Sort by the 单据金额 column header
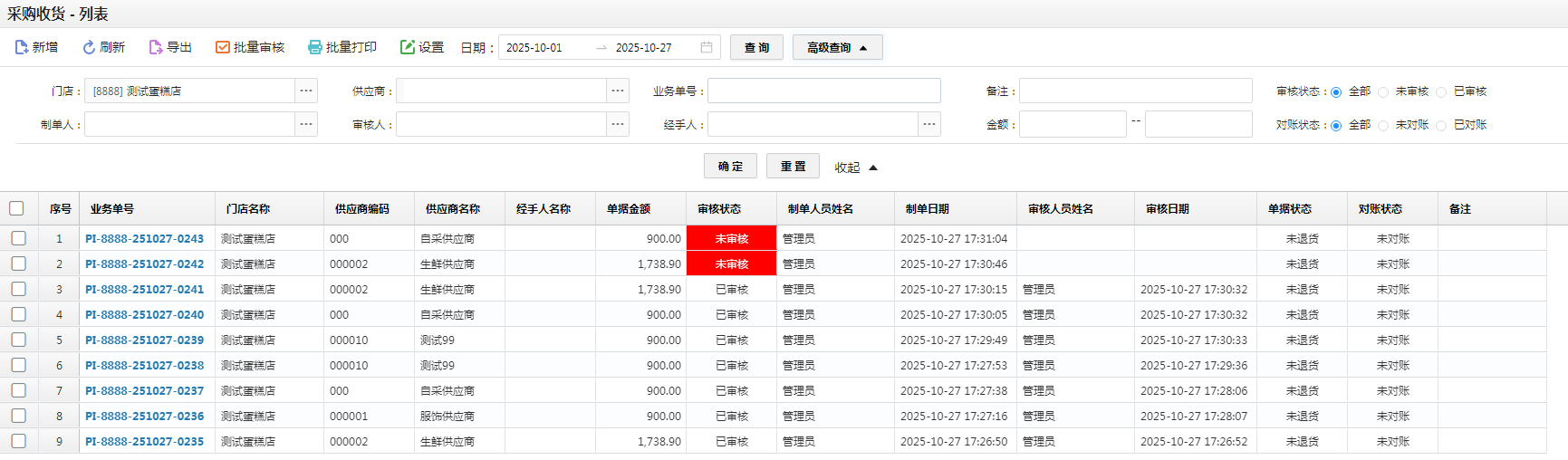This screenshot has width=1568, height=460. point(629,209)
